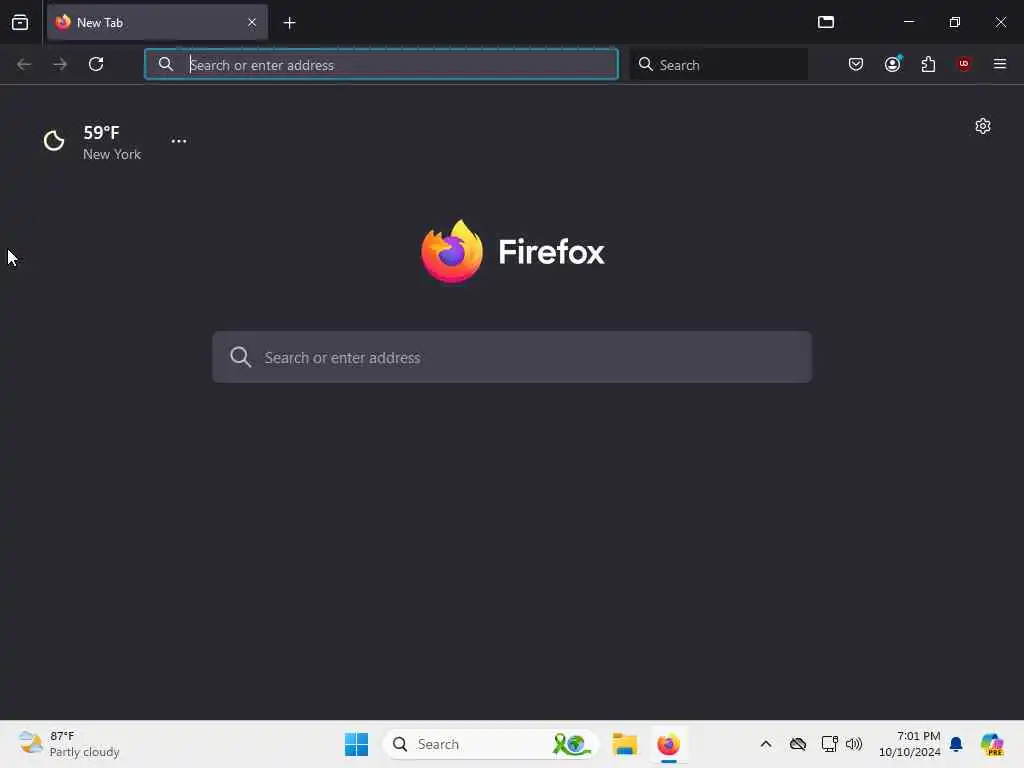Open Firefox View tab list icon
This screenshot has width=1024, height=768.
pyautogui.click(x=20, y=22)
